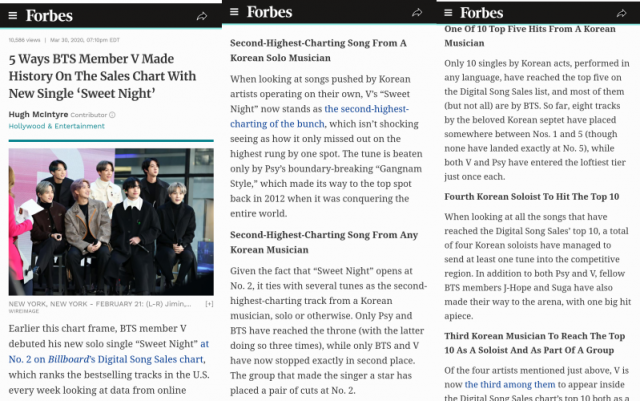
Task: Open 'the second-highest-charting of the bunch' link
Action: pyautogui.click(x=319, y=116)
